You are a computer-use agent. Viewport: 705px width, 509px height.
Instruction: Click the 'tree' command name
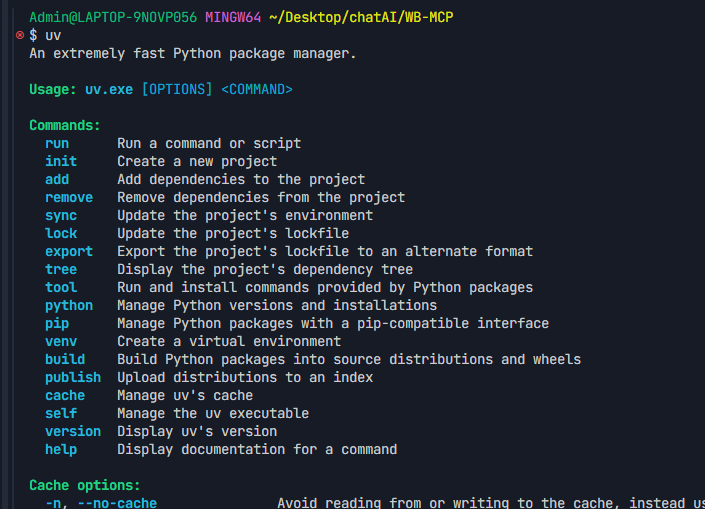tap(61, 269)
